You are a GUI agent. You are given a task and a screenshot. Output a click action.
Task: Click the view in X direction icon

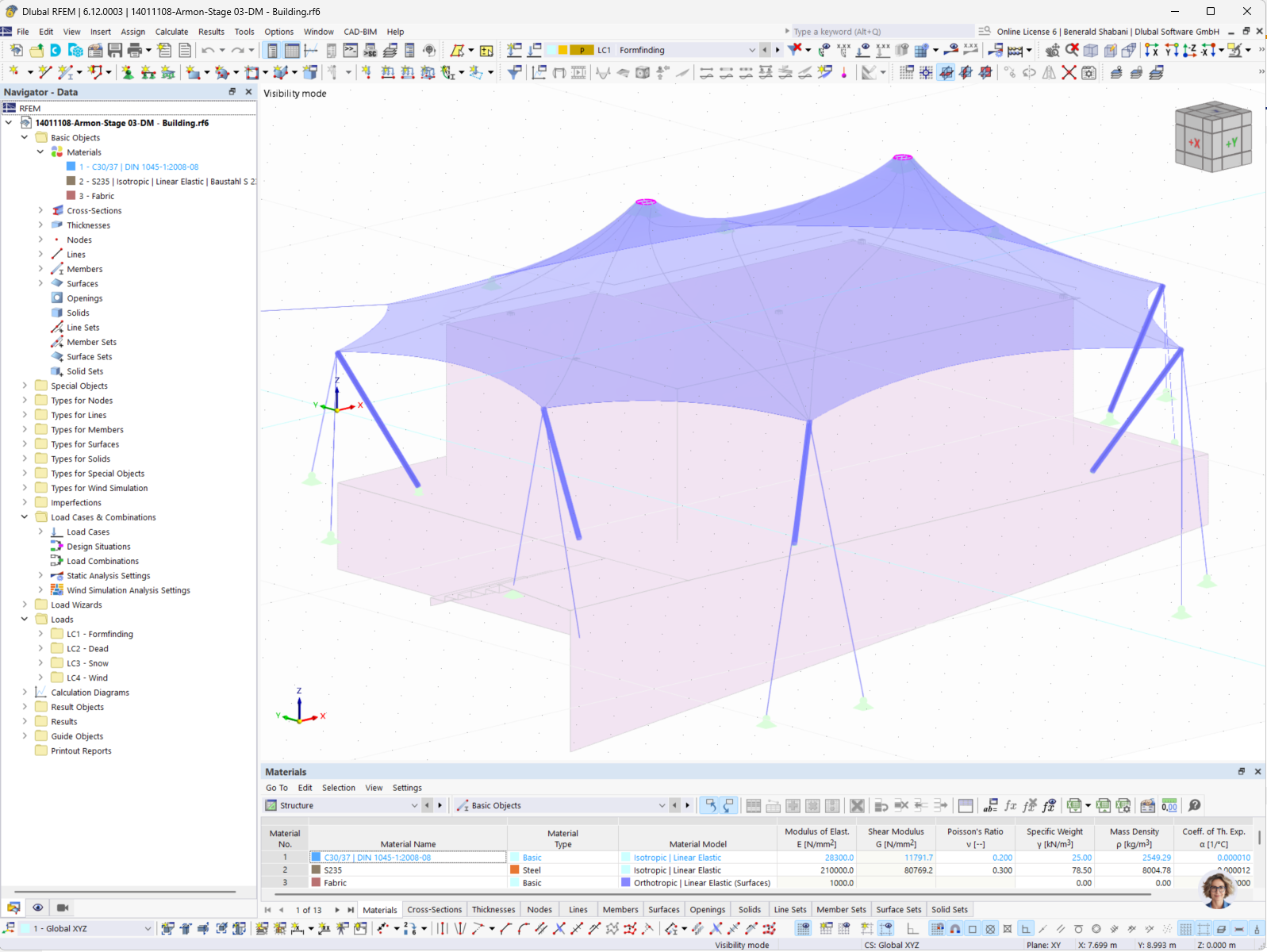(x=1151, y=50)
